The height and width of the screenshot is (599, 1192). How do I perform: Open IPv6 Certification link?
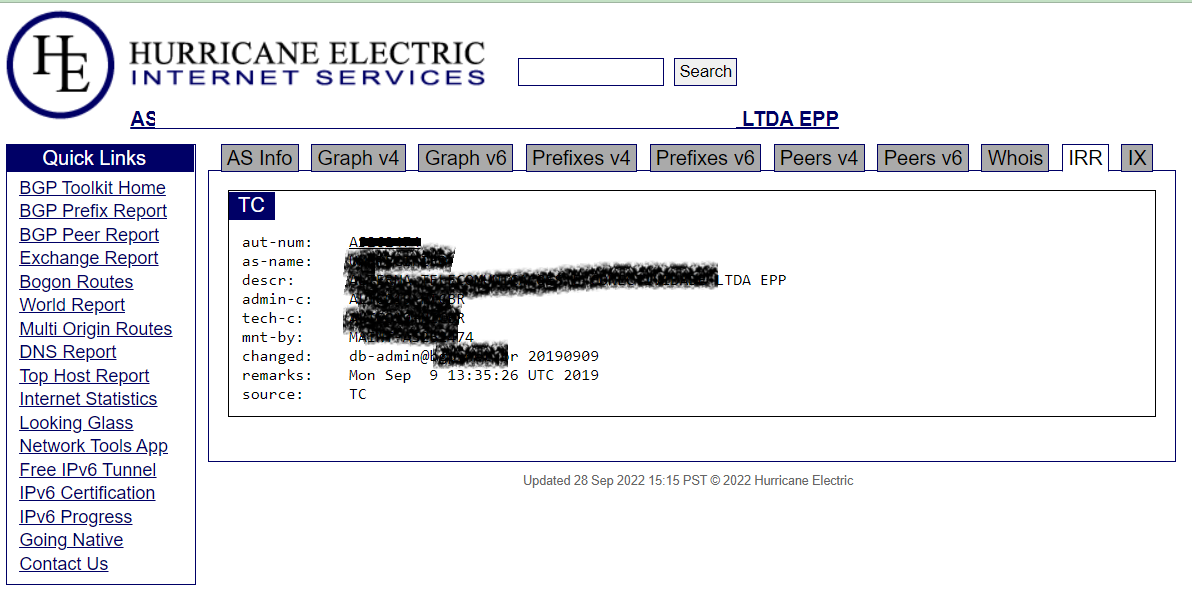coord(87,493)
